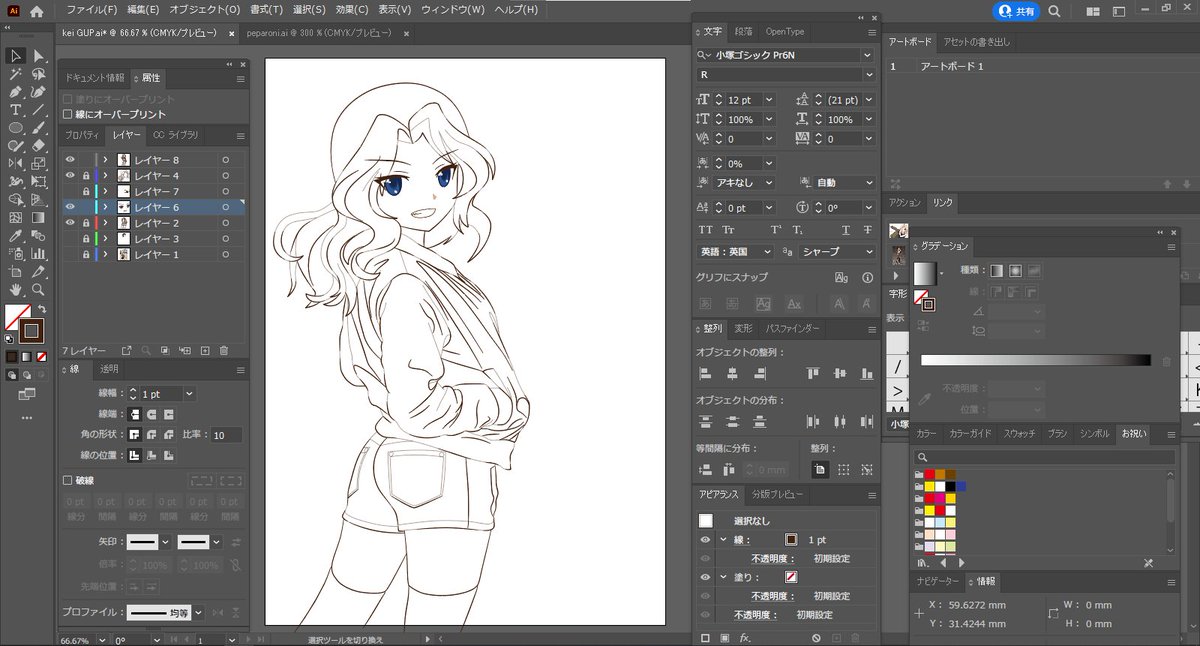The width and height of the screenshot is (1200, 646).
Task: Hide レイヤー 4 with eye icon
Action: (70, 176)
